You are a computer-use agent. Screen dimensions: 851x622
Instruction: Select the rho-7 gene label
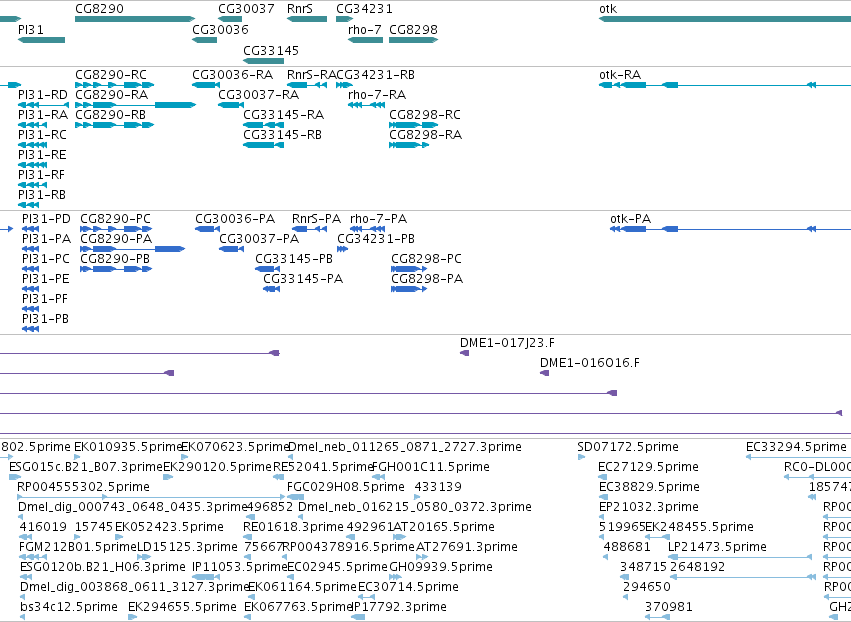365,29
